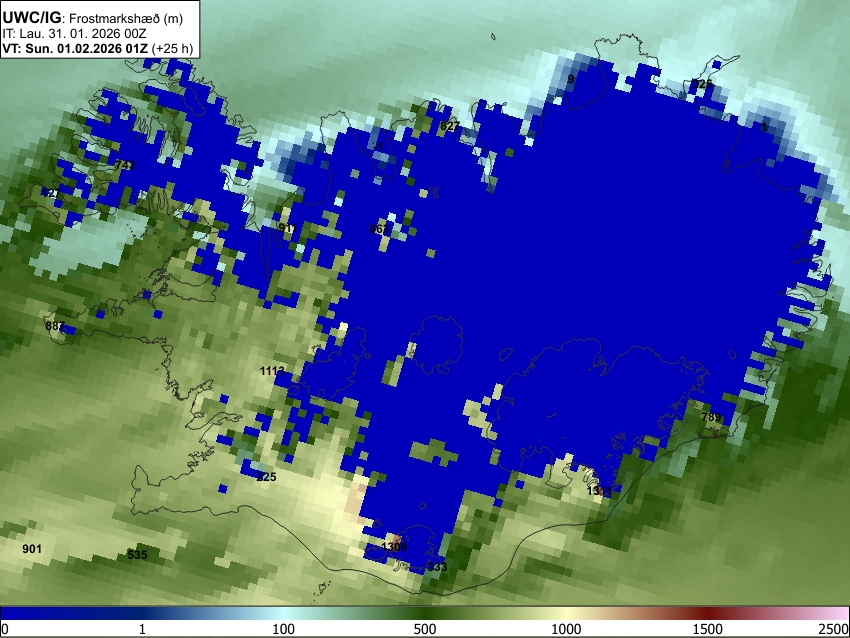Click the 1500 tick label on the legend

[708, 629]
